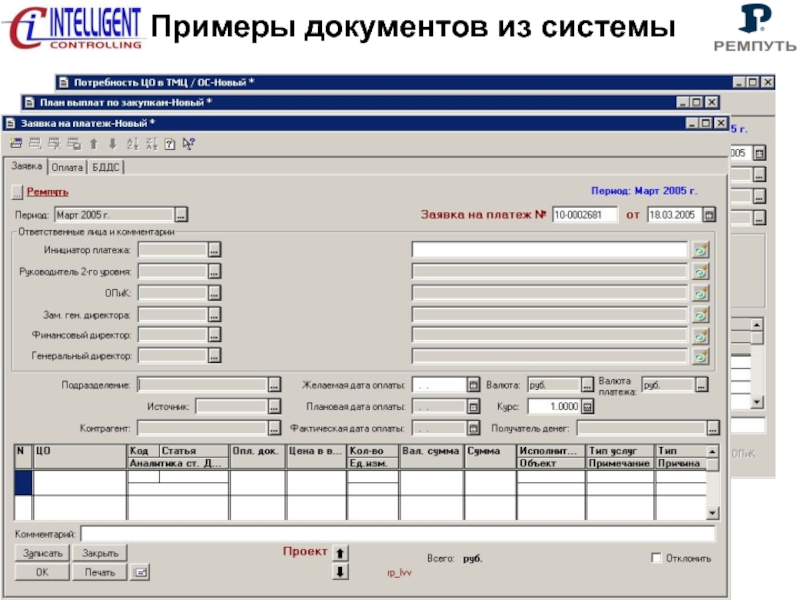Click the sort descending Z-A icon
Screen dimensions: 800x600
click(x=152, y=144)
